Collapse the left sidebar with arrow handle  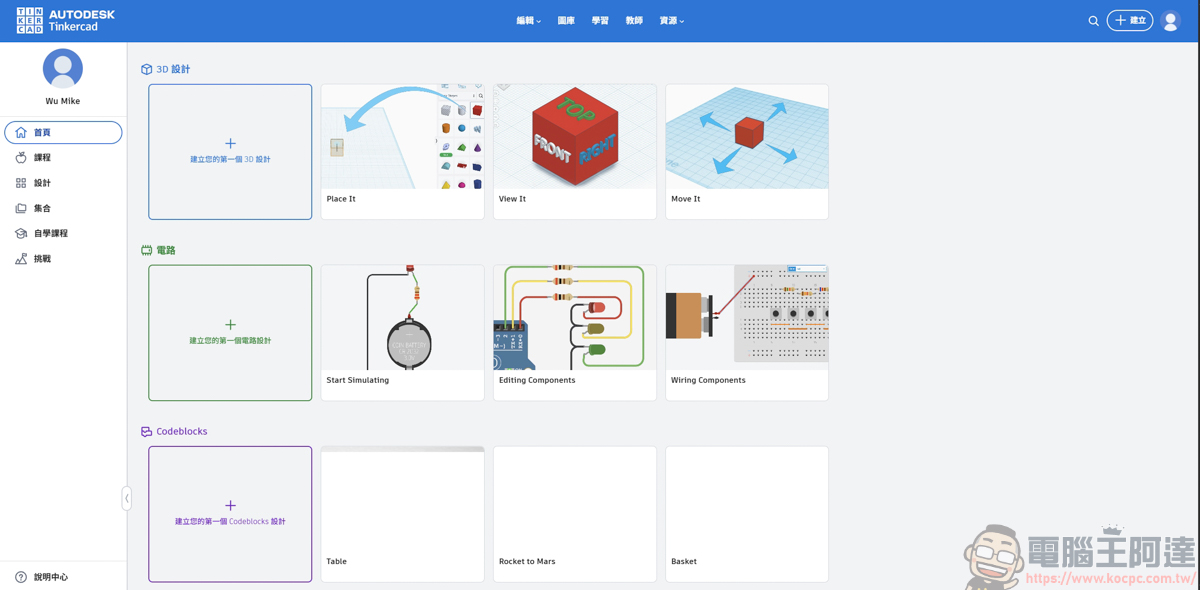click(x=127, y=498)
